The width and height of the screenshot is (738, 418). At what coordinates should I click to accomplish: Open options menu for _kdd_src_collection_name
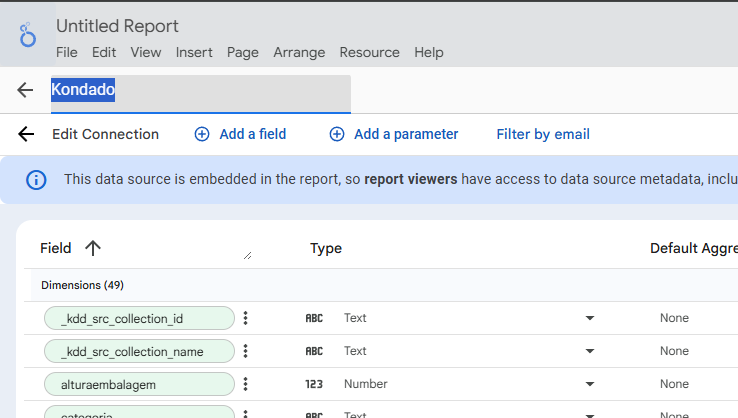pyautogui.click(x=245, y=351)
